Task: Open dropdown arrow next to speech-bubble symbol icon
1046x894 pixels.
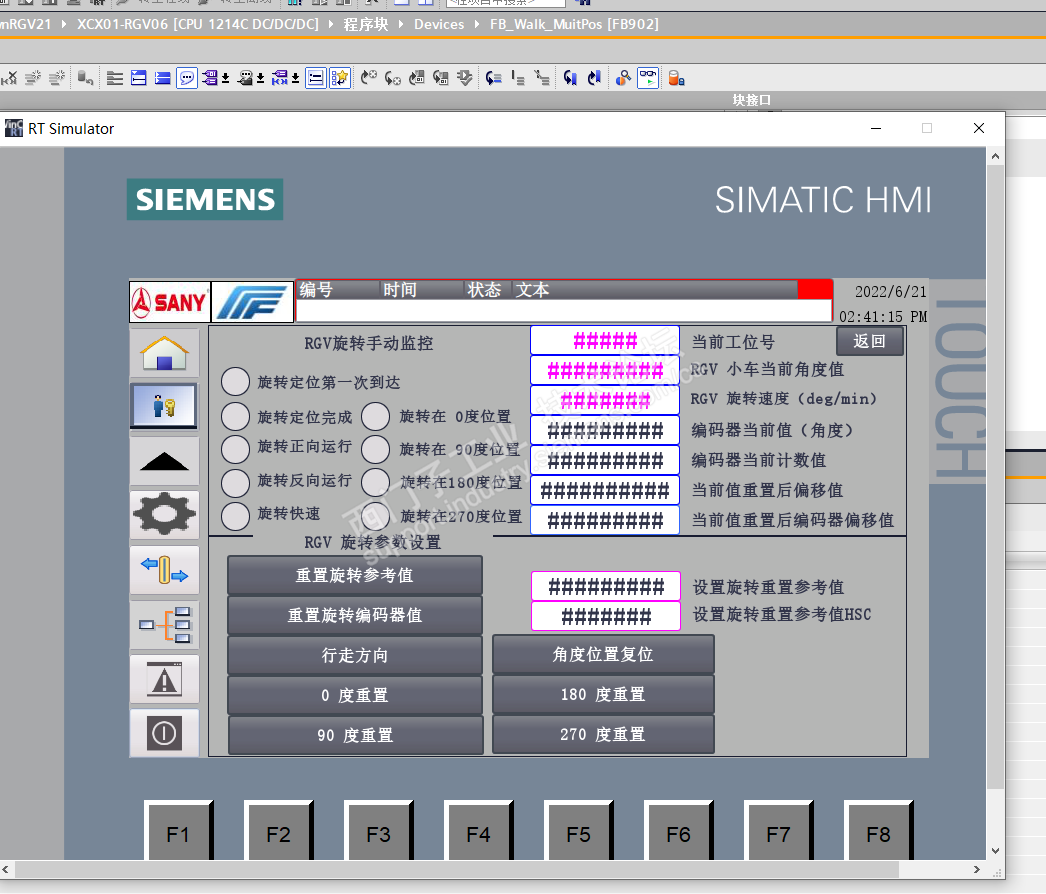Action: coord(261,79)
